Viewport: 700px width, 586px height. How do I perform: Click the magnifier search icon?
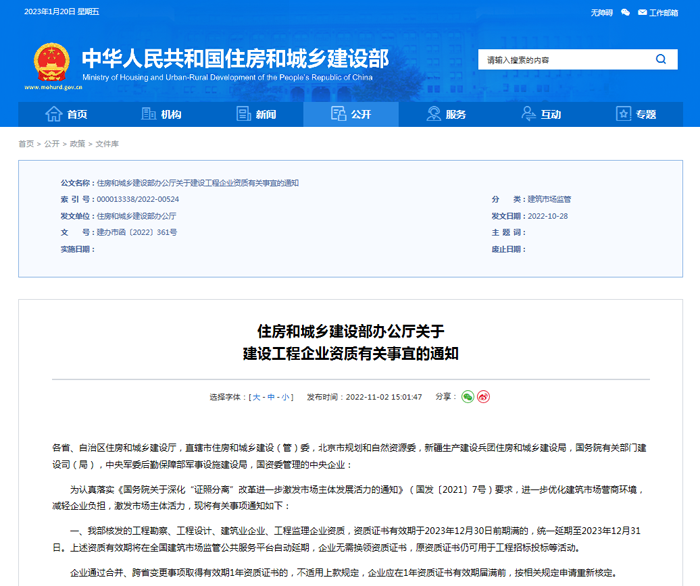661,60
